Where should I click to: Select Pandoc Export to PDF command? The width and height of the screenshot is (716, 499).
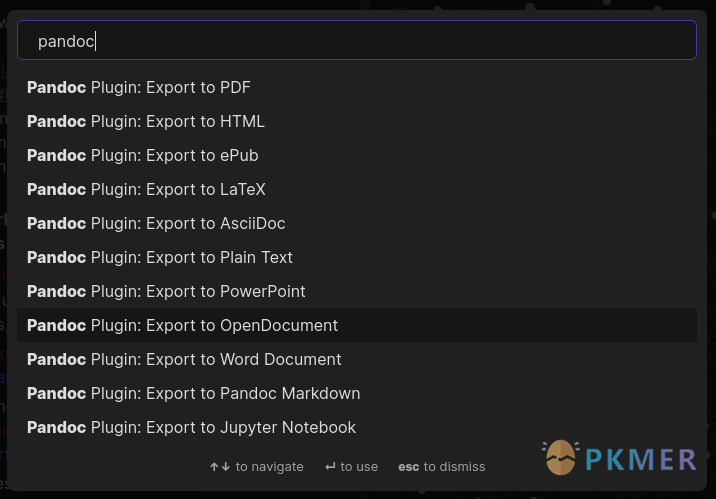[x=139, y=88]
